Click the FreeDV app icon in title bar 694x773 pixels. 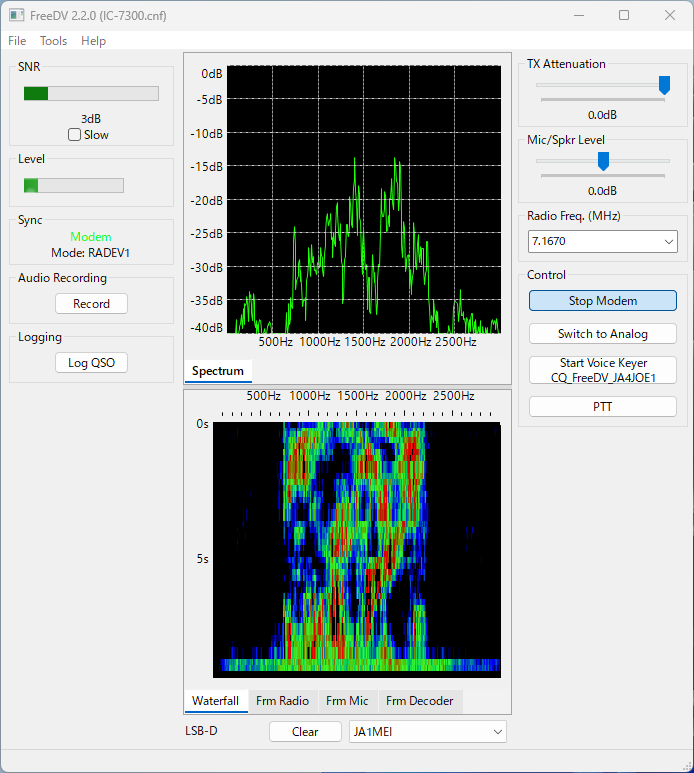pyautogui.click(x=16, y=15)
